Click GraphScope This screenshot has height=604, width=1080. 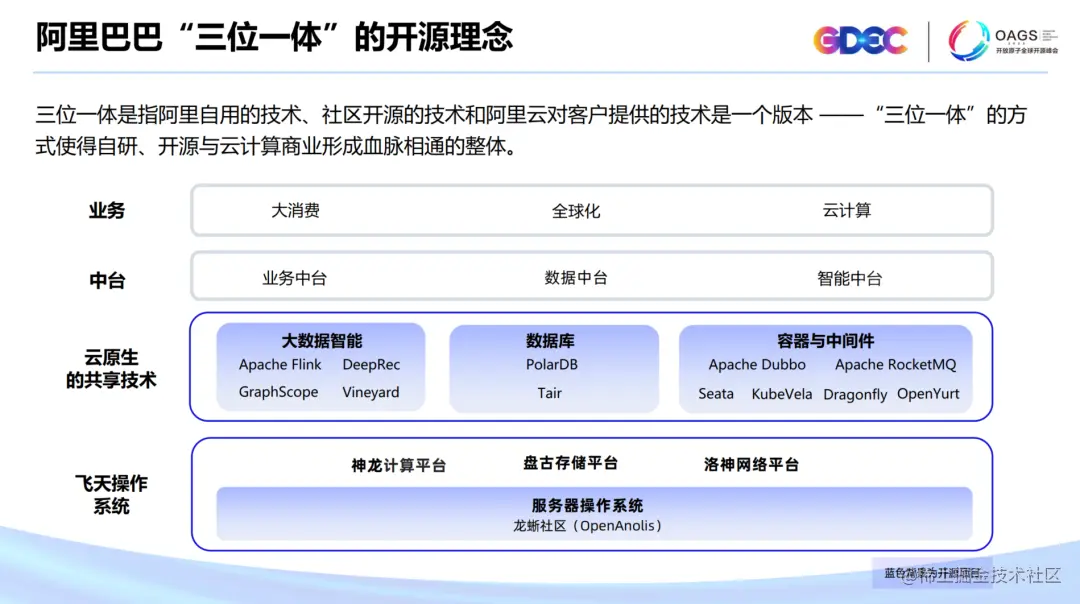click(x=278, y=392)
